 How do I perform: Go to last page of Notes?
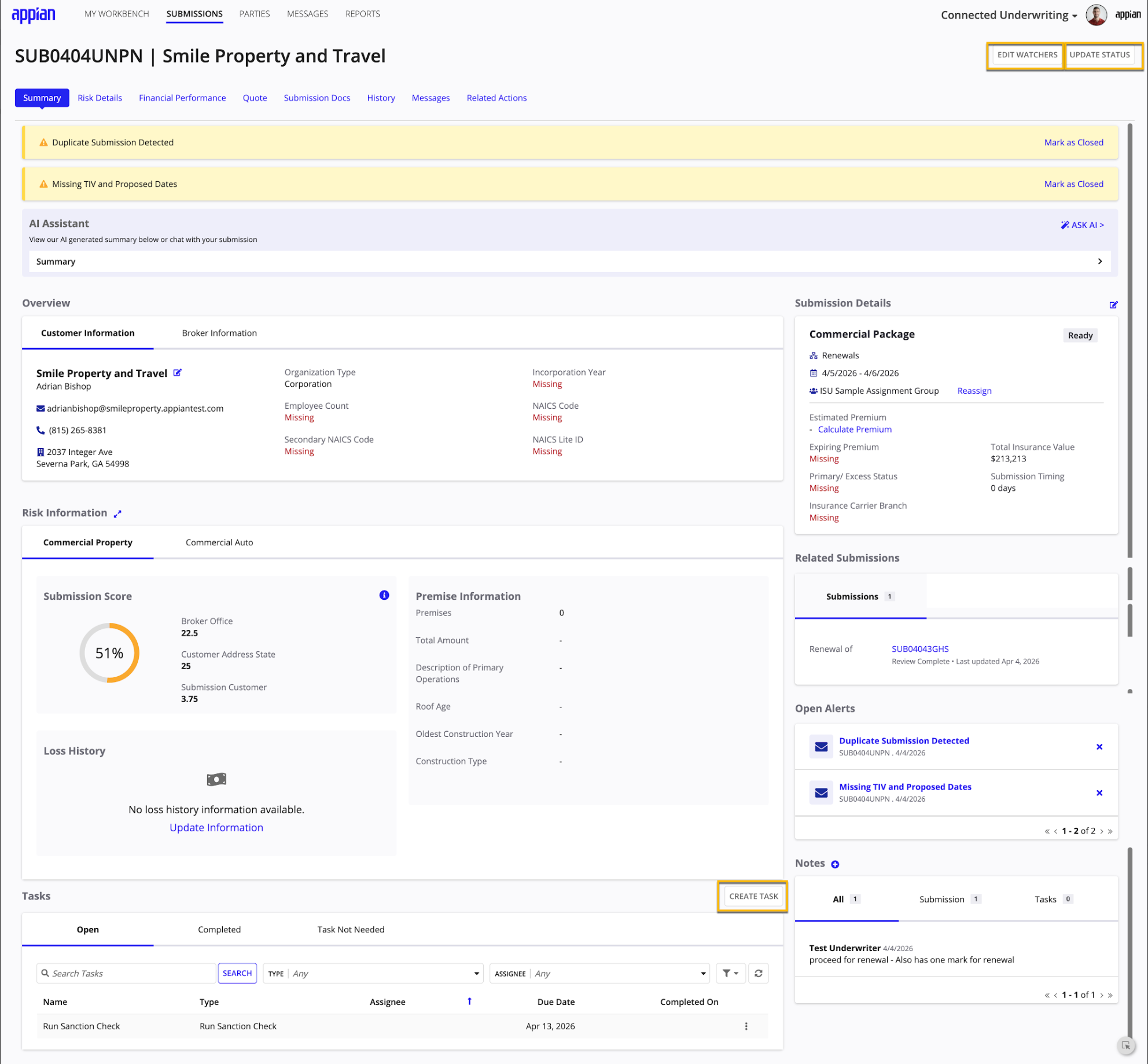[x=1110, y=995]
